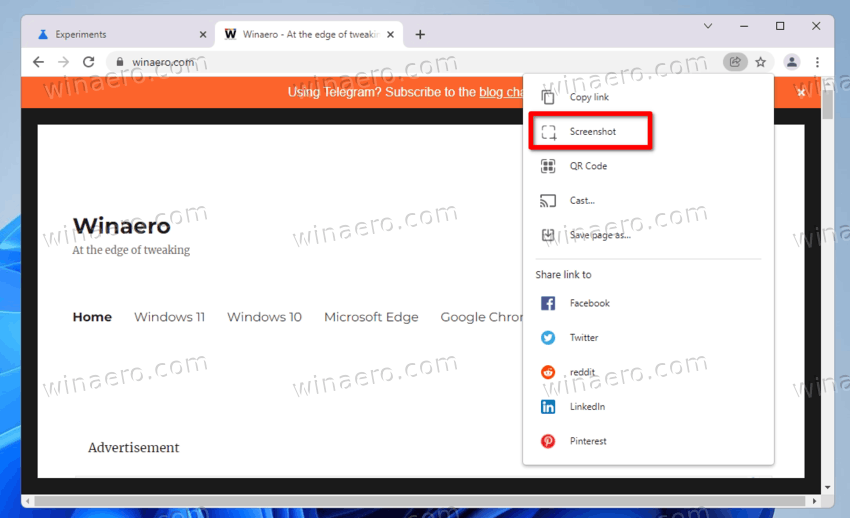This screenshot has width=850, height=518.
Task: Share link to reddit
Action: click(x=648, y=372)
